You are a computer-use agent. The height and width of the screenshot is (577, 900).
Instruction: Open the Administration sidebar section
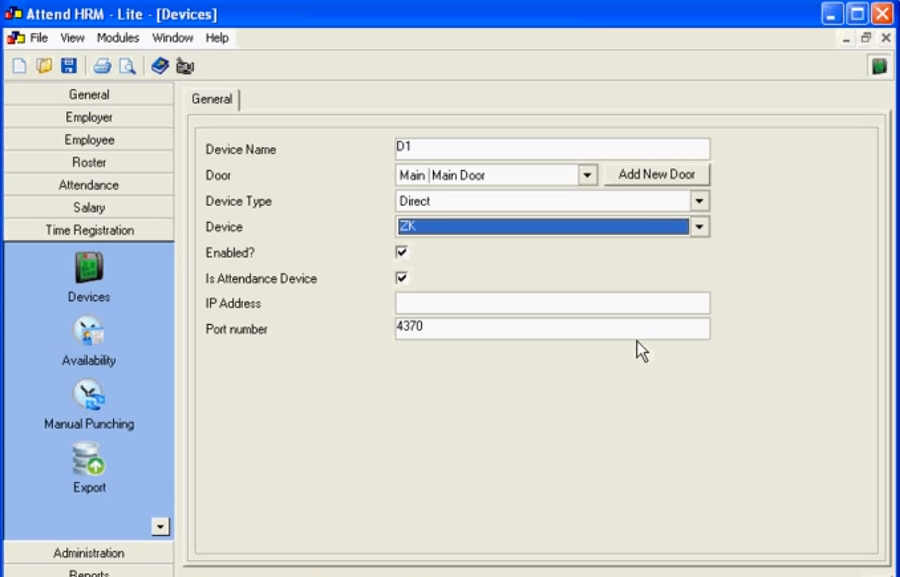point(89,553)
